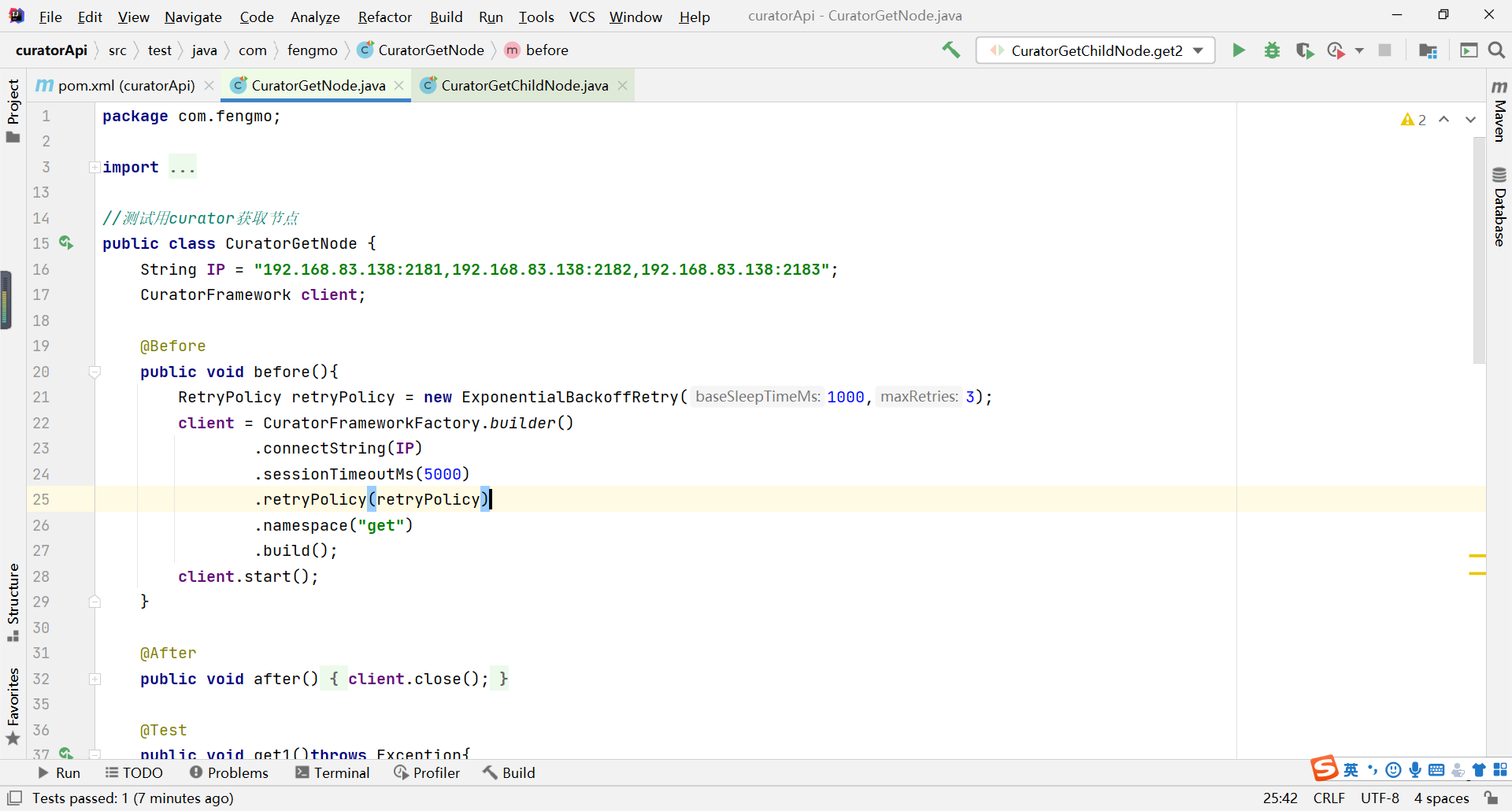This screenshot has height=811, width=1512.
Task: Open the Run tool window
Action: [x=59, y=772]
